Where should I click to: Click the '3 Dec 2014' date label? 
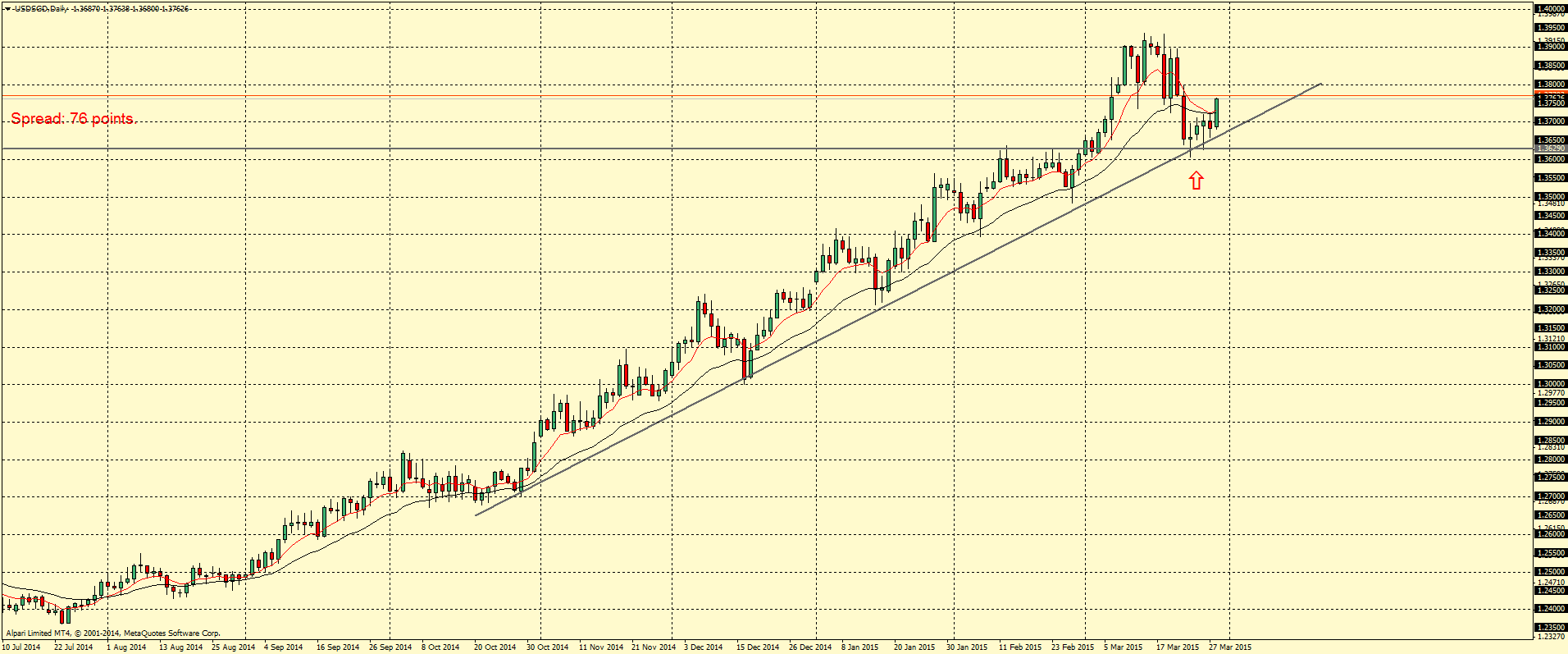click(x=704, y=647)
